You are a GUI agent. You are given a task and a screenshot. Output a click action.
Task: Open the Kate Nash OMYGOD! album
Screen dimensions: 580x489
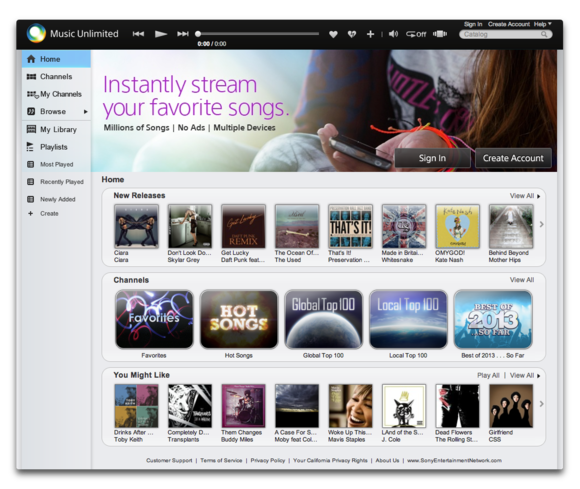click(457, 226)
